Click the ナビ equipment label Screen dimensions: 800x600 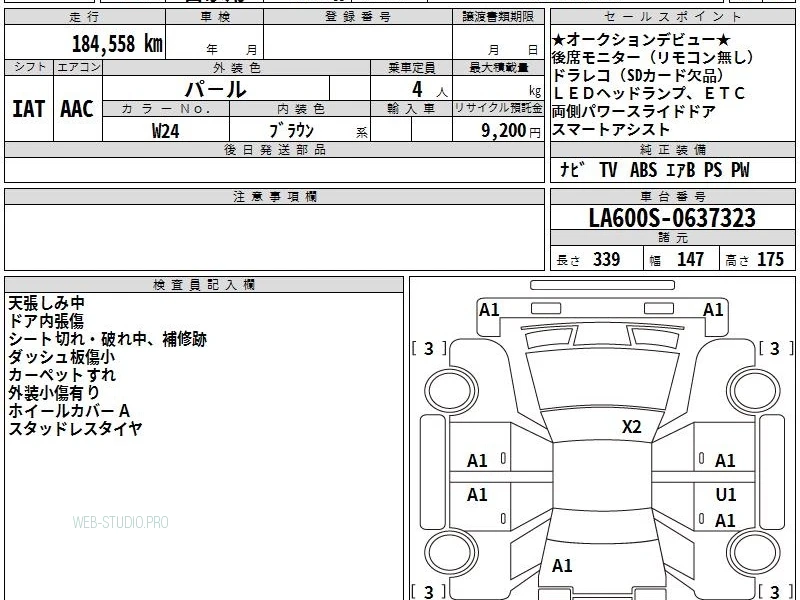[x=571, y=169]
